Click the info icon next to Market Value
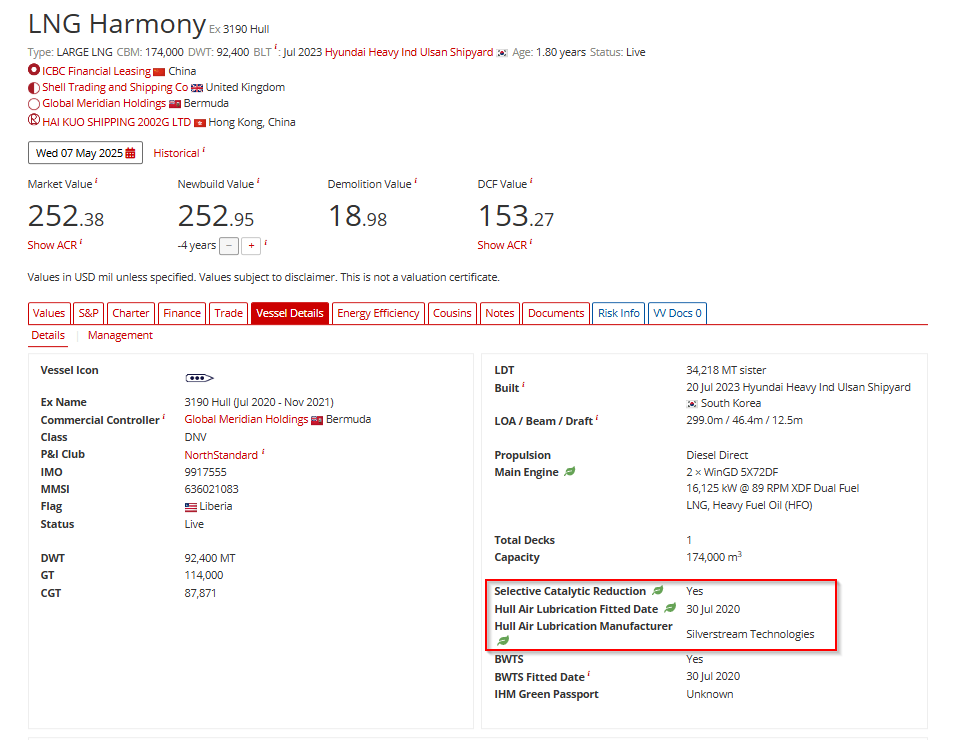 point(97,183)
